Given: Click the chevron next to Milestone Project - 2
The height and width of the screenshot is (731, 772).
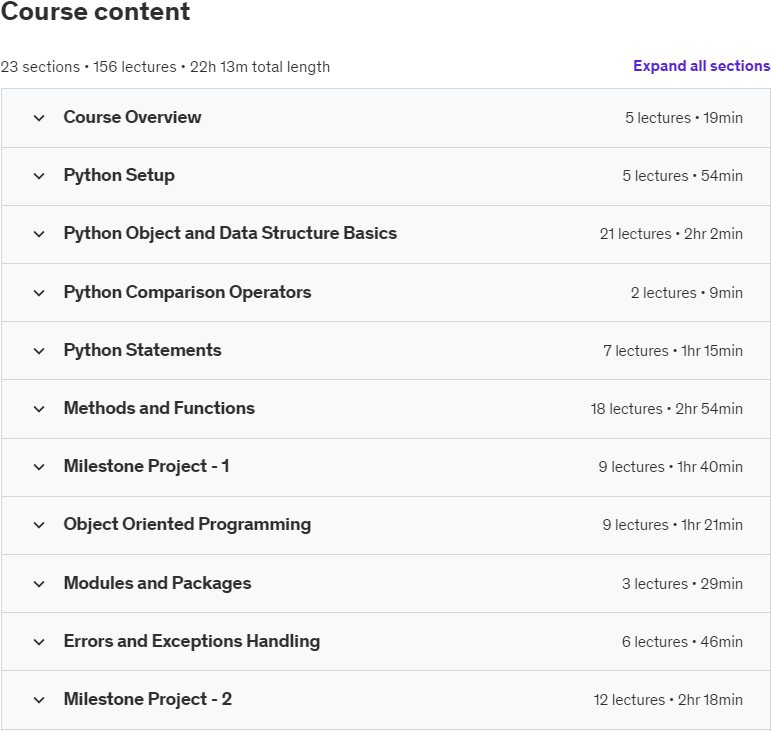Looking at the screenshot, I should click(39, 700).
